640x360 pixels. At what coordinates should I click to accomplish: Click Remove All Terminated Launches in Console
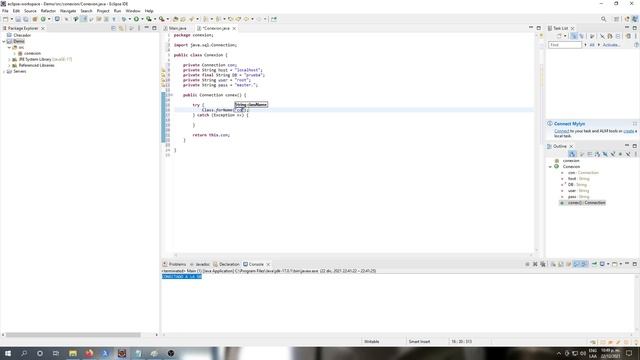[543, 264]
